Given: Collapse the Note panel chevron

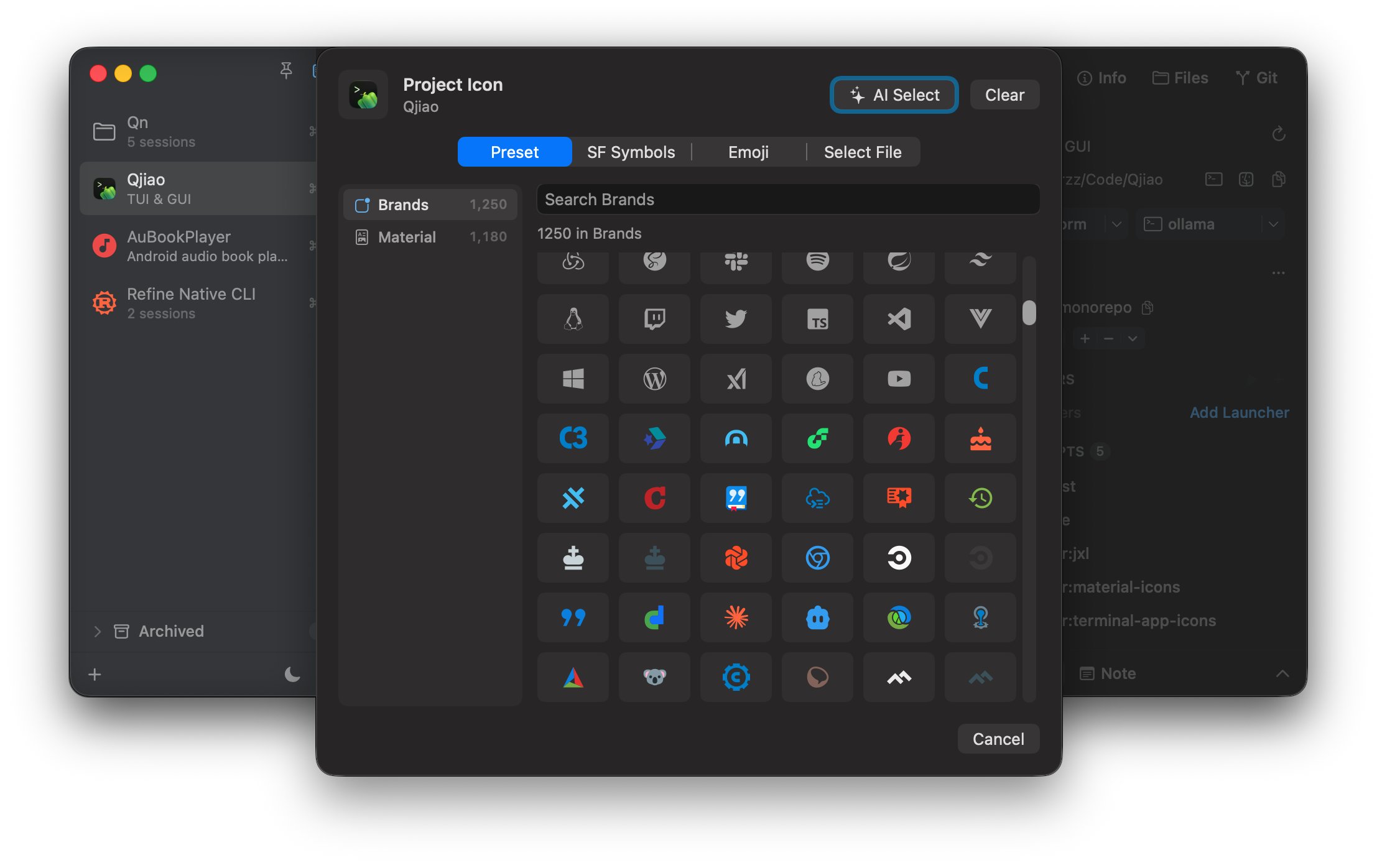Looking at the screenshot, I should point(1282,673).
